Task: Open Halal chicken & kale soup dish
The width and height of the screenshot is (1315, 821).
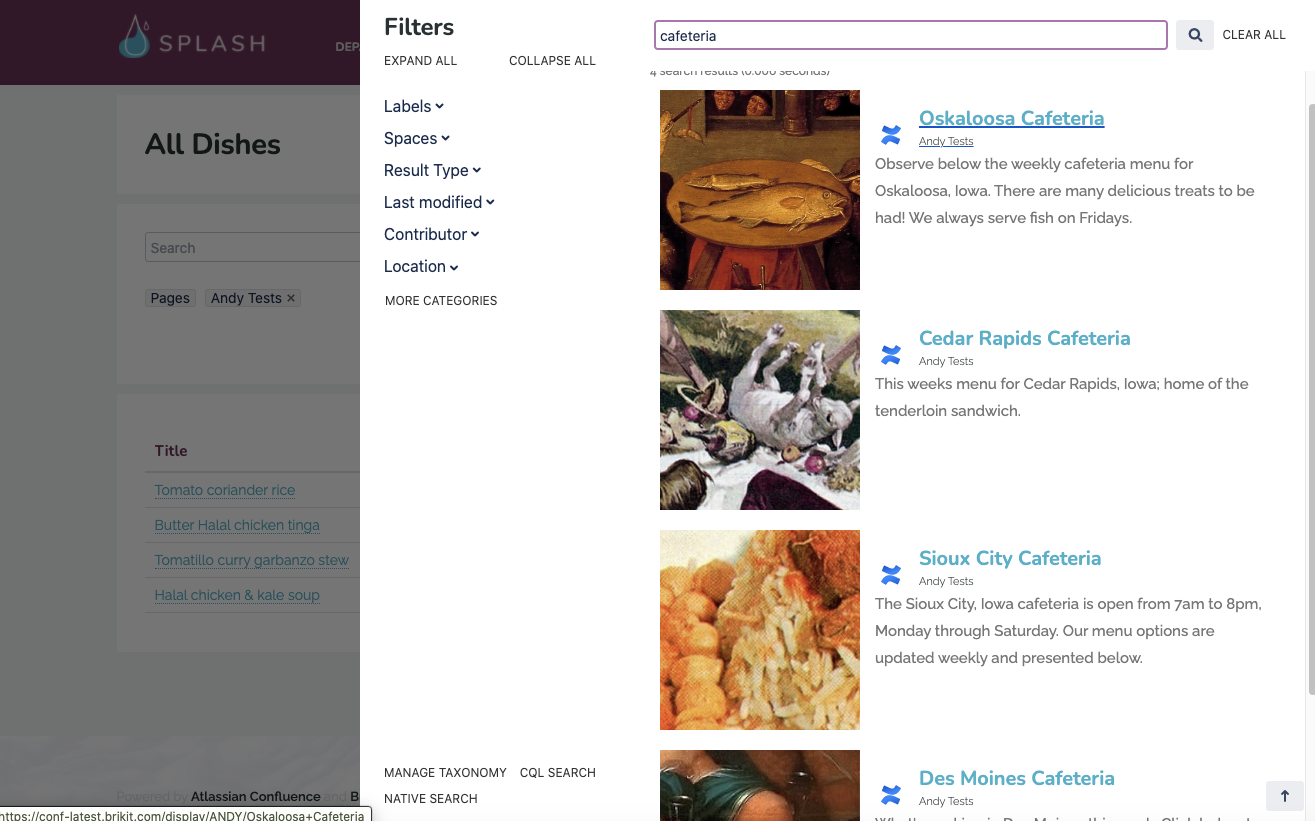Action: [237, 595]
